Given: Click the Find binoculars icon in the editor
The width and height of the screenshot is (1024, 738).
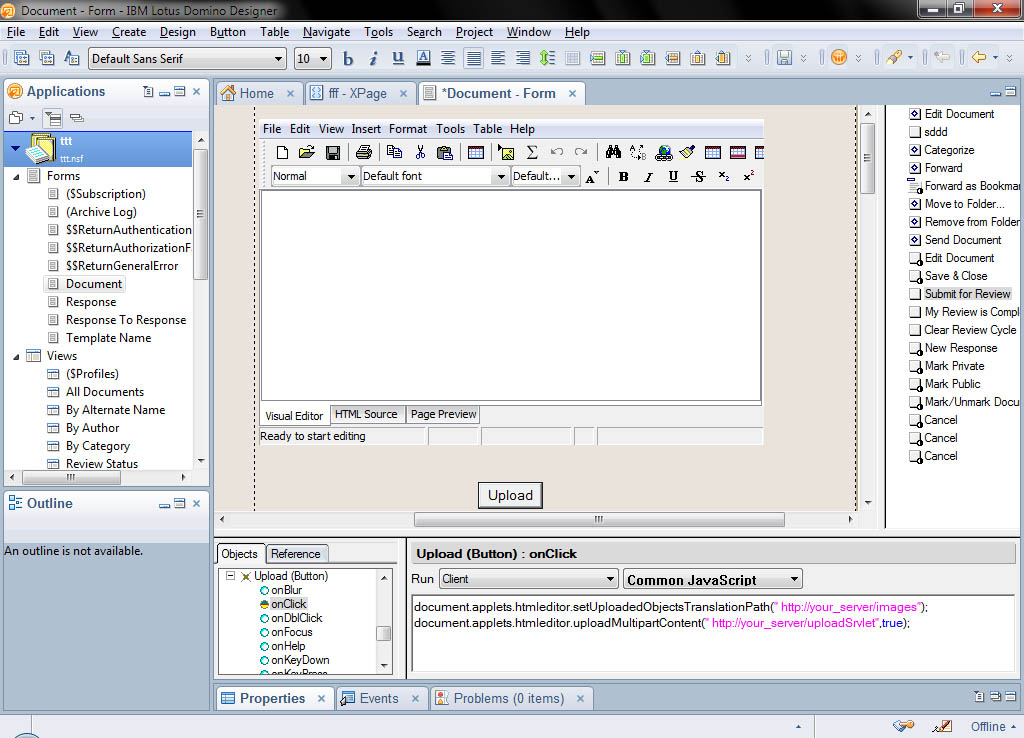Looking at the screenshot, I should coord(613,152).
